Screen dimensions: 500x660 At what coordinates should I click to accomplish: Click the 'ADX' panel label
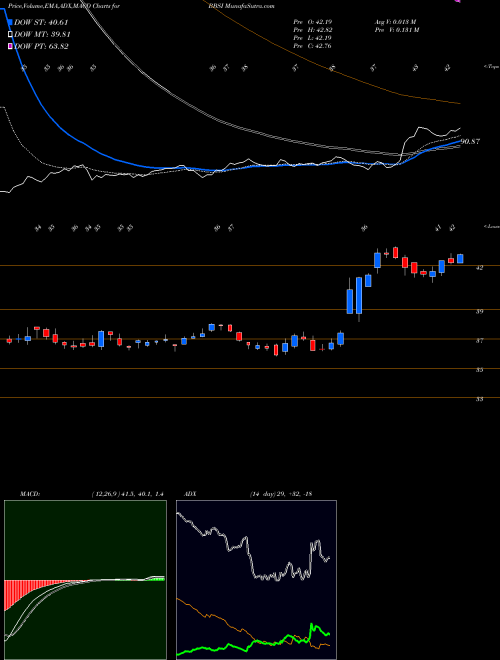(x=190, y=494)
